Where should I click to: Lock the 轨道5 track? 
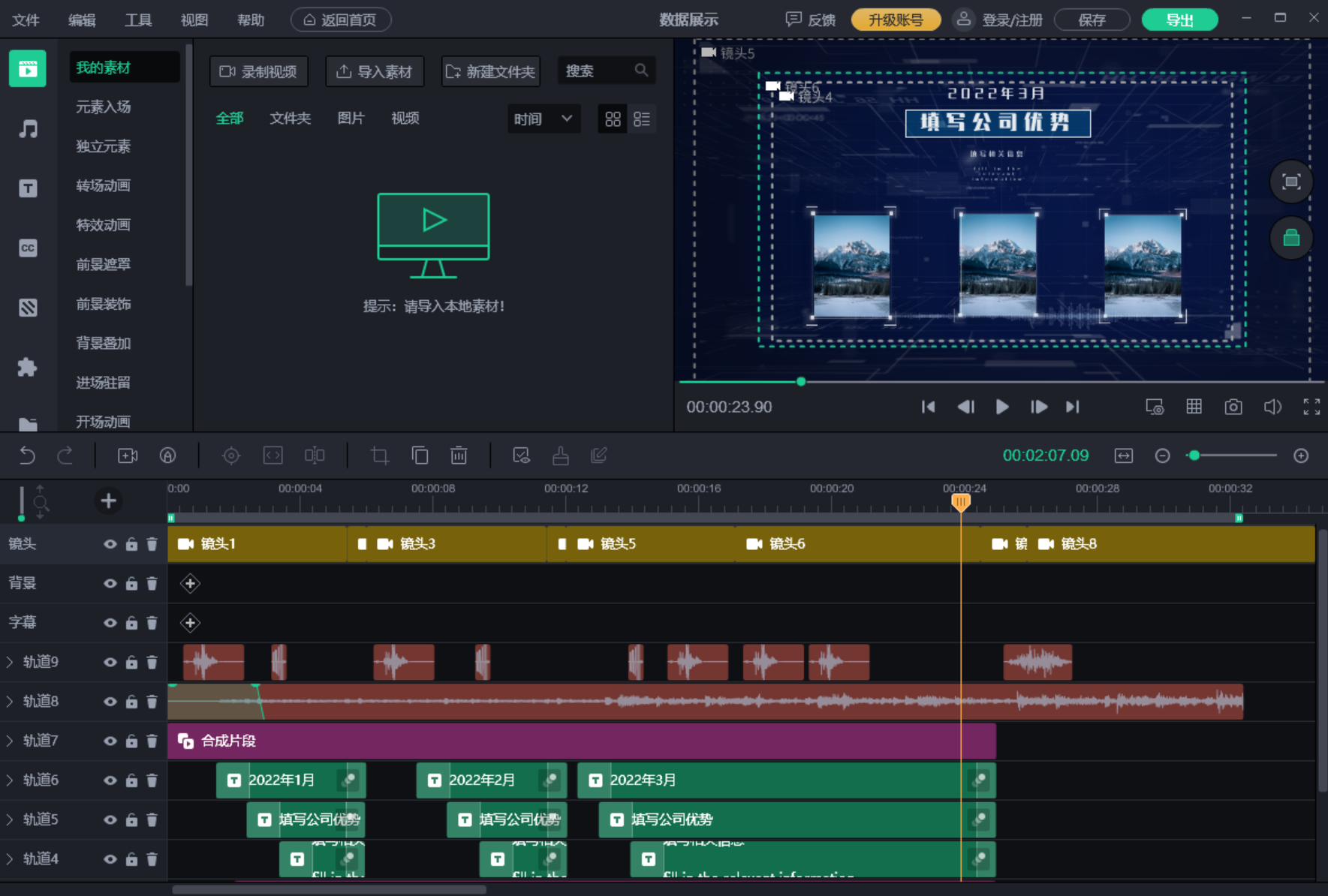pos(131,819)
